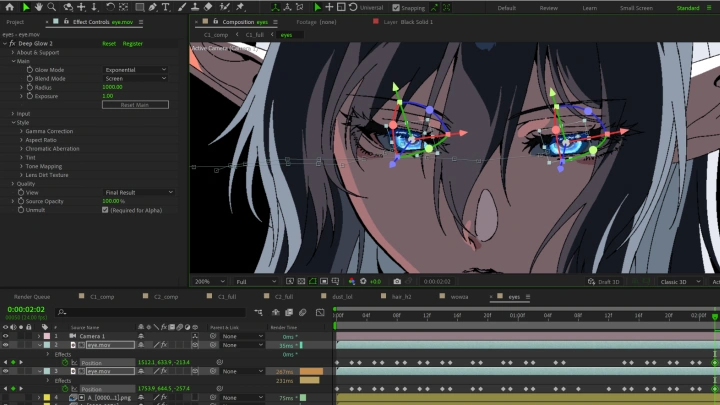
Task: Toggle Radius stopwatch in Deep Glow
Action: click(x=30, y=87)
